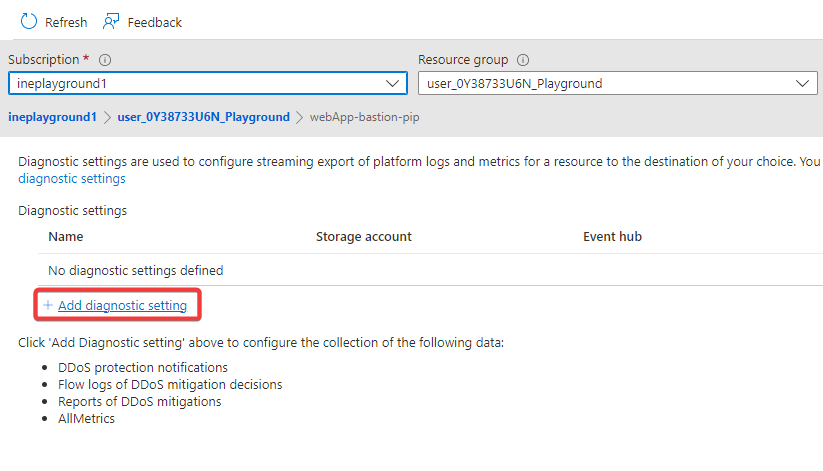Click the Feedback person icon

coord(112,21)
